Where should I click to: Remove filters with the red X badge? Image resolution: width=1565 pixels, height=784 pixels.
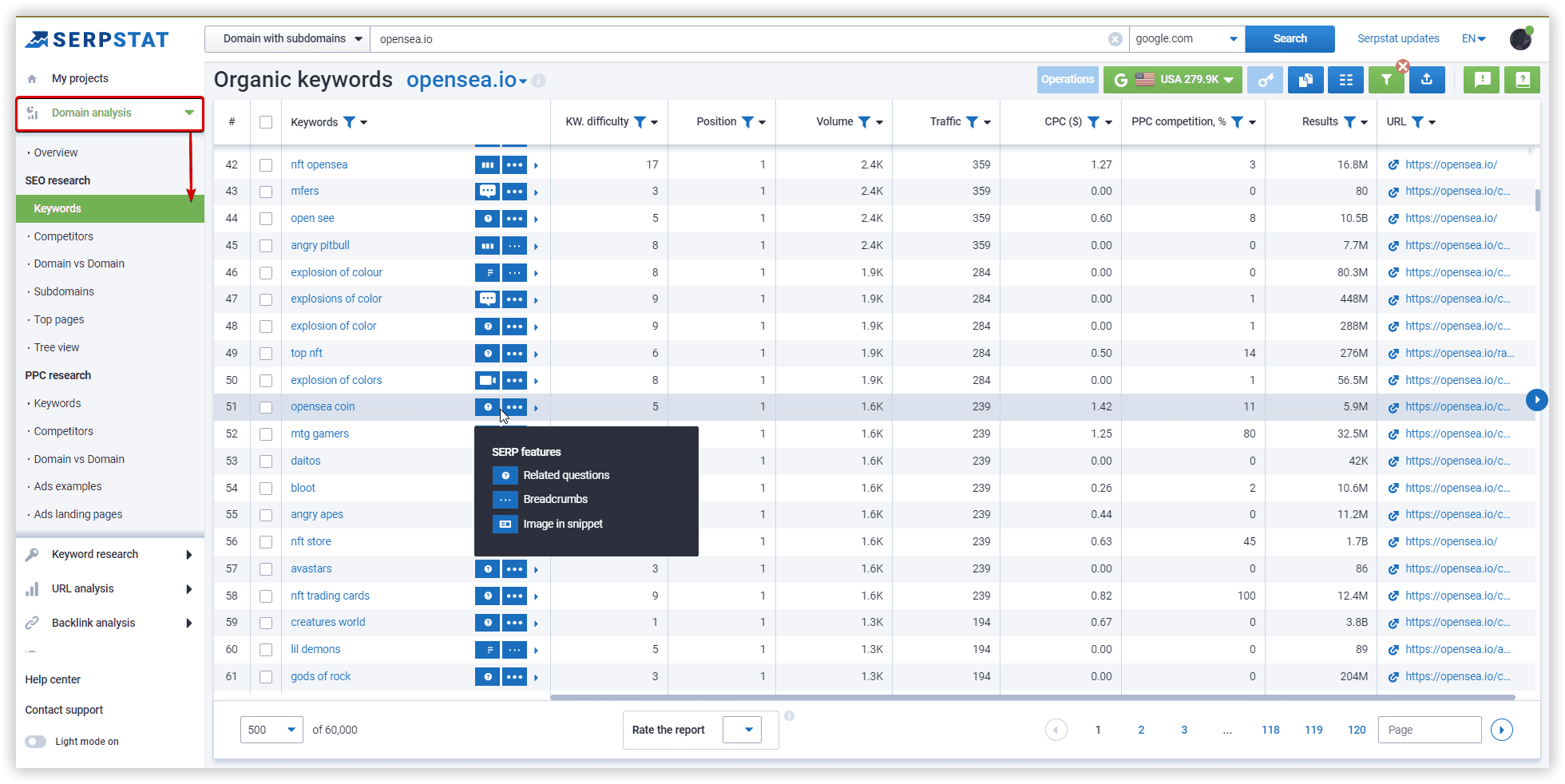(x=1403, y=66)
